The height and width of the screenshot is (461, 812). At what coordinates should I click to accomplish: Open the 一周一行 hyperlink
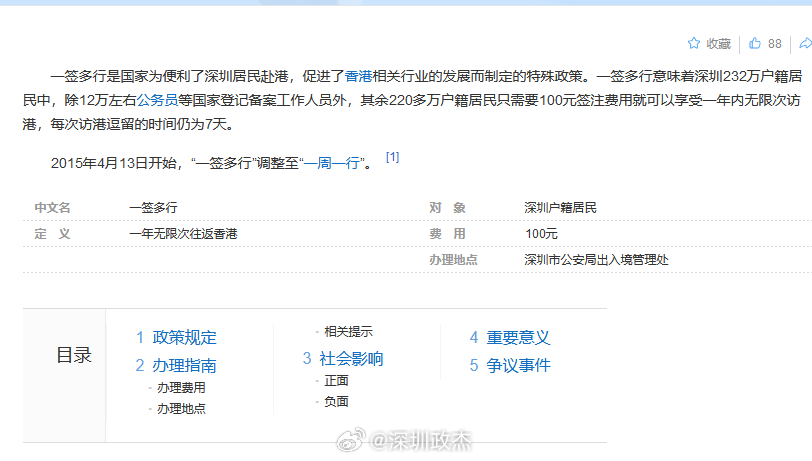pyautogui.click(x=331, y=164)
